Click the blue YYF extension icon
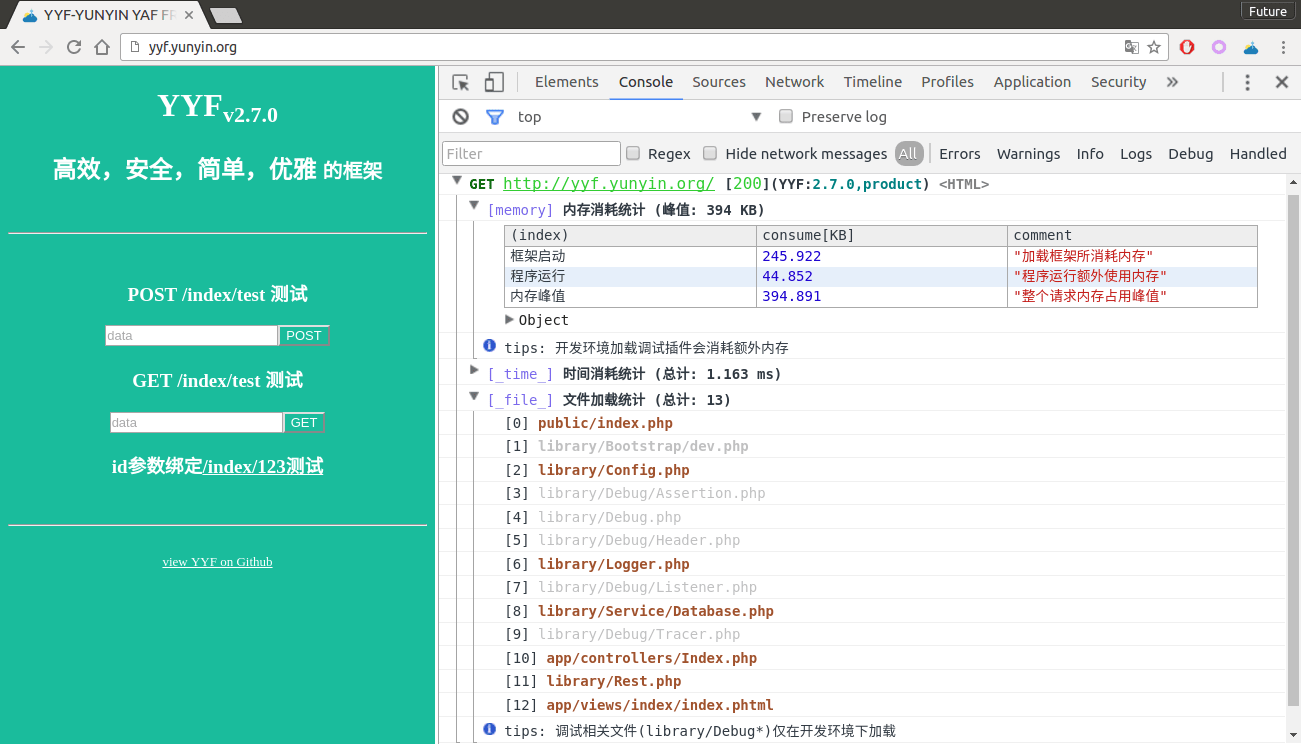This screenshot has width=1301, height=744. point(1251,47)
